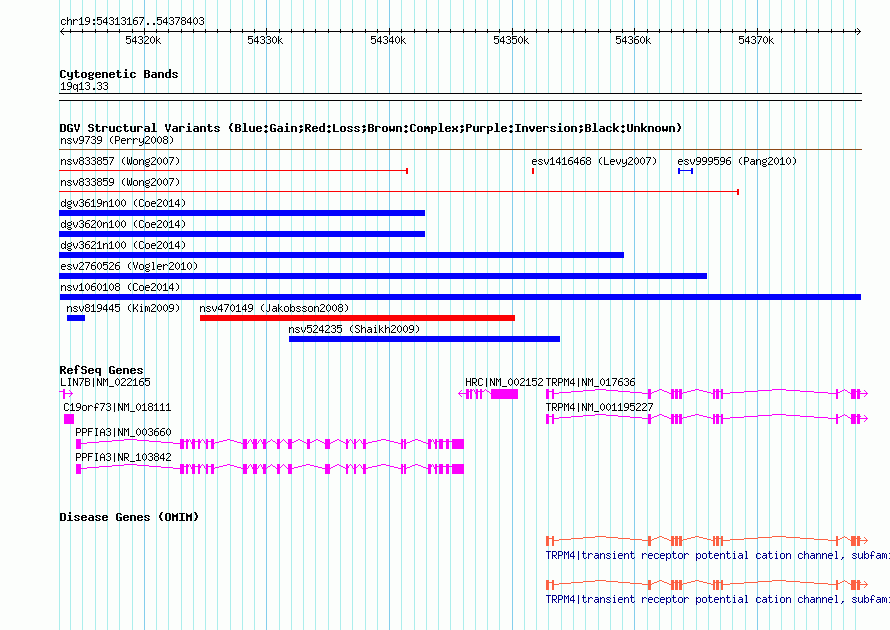Select the dgv3621n100 Coe2014 blue bar

click(342, 255)
